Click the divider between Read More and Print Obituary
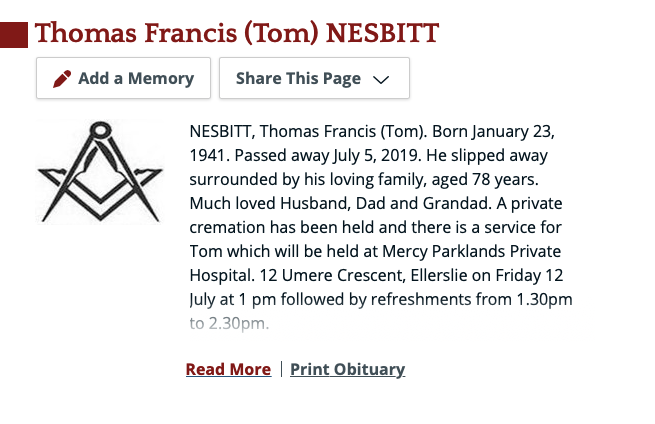The height and width of the screenshot is (424, 655). (x=281, y=370)
